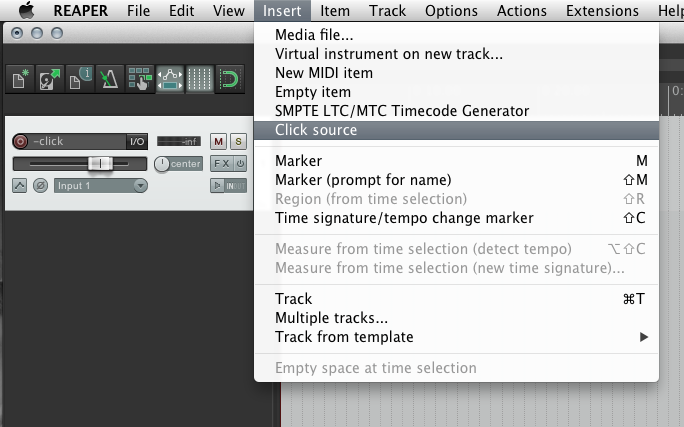Open the Options menu
684x427 pixels.
451,10
